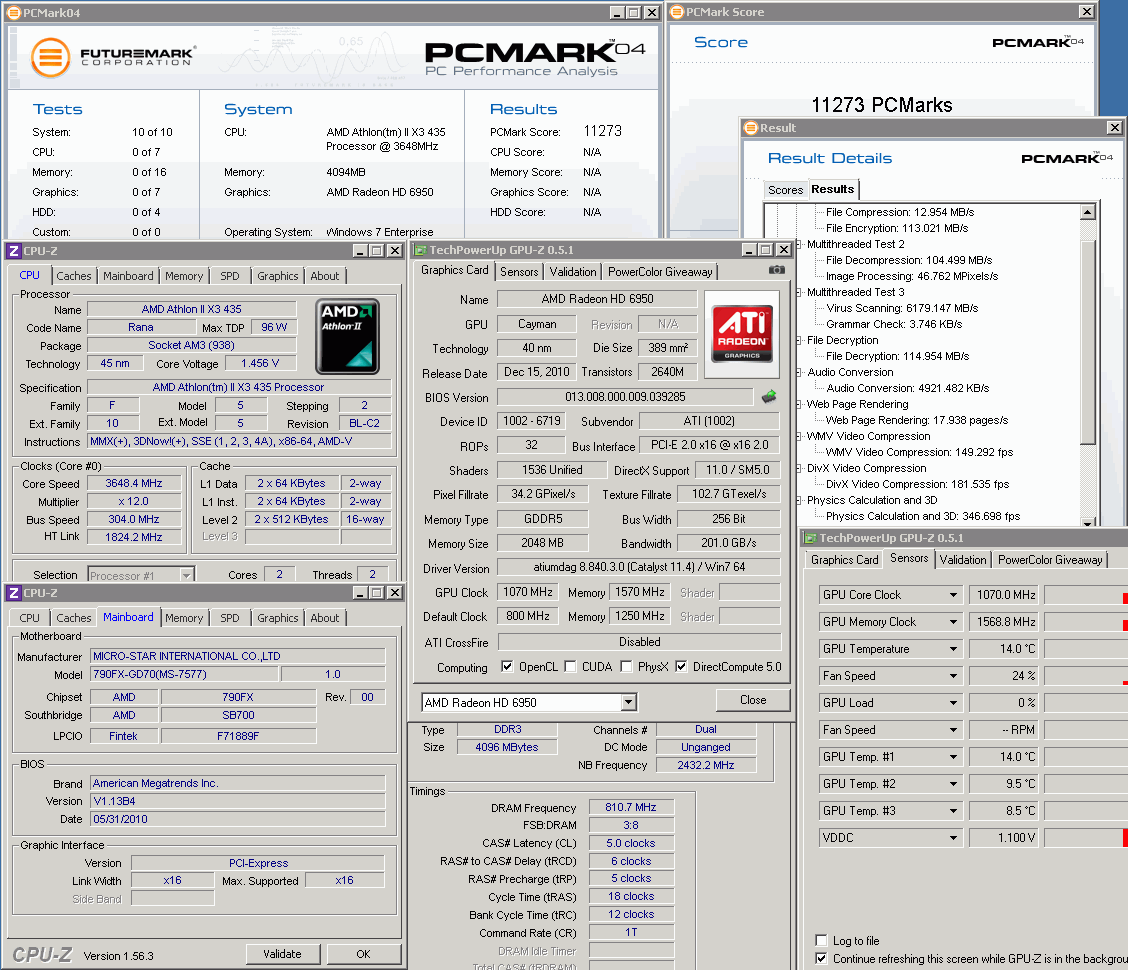The height and width of the screenshot is (970, 1128).
Task: Open the GPU Temperature sensor dropdown
Action: [953, 649]
